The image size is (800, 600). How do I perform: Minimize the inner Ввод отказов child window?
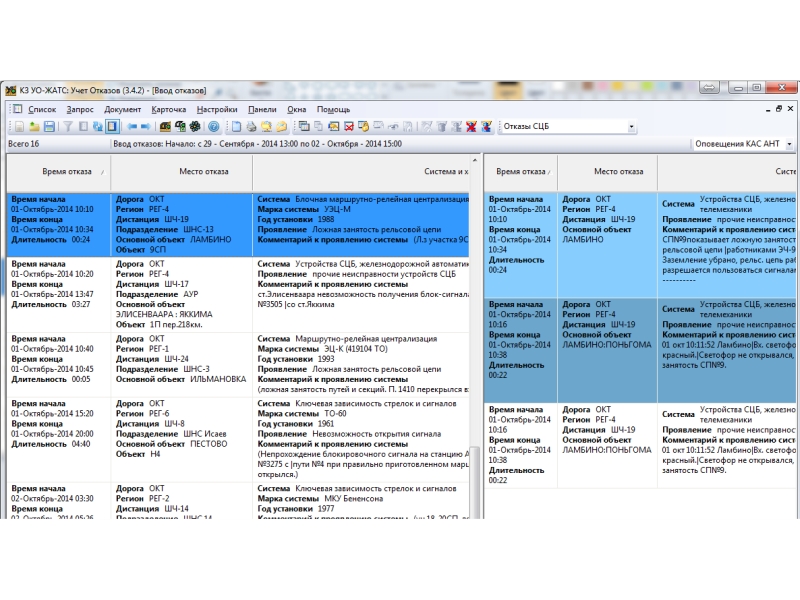pyautogui.click(x=768, y=109)
